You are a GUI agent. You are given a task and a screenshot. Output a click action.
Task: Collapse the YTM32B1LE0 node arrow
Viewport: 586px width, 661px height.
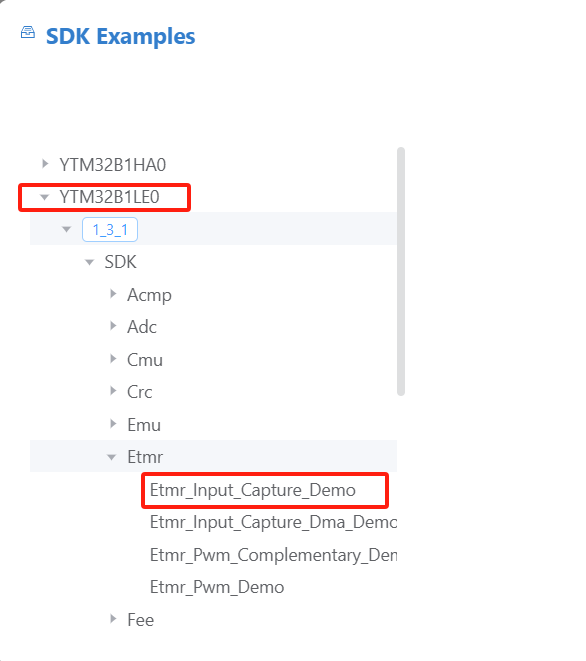pyautogui.click(x=44, y=197)
